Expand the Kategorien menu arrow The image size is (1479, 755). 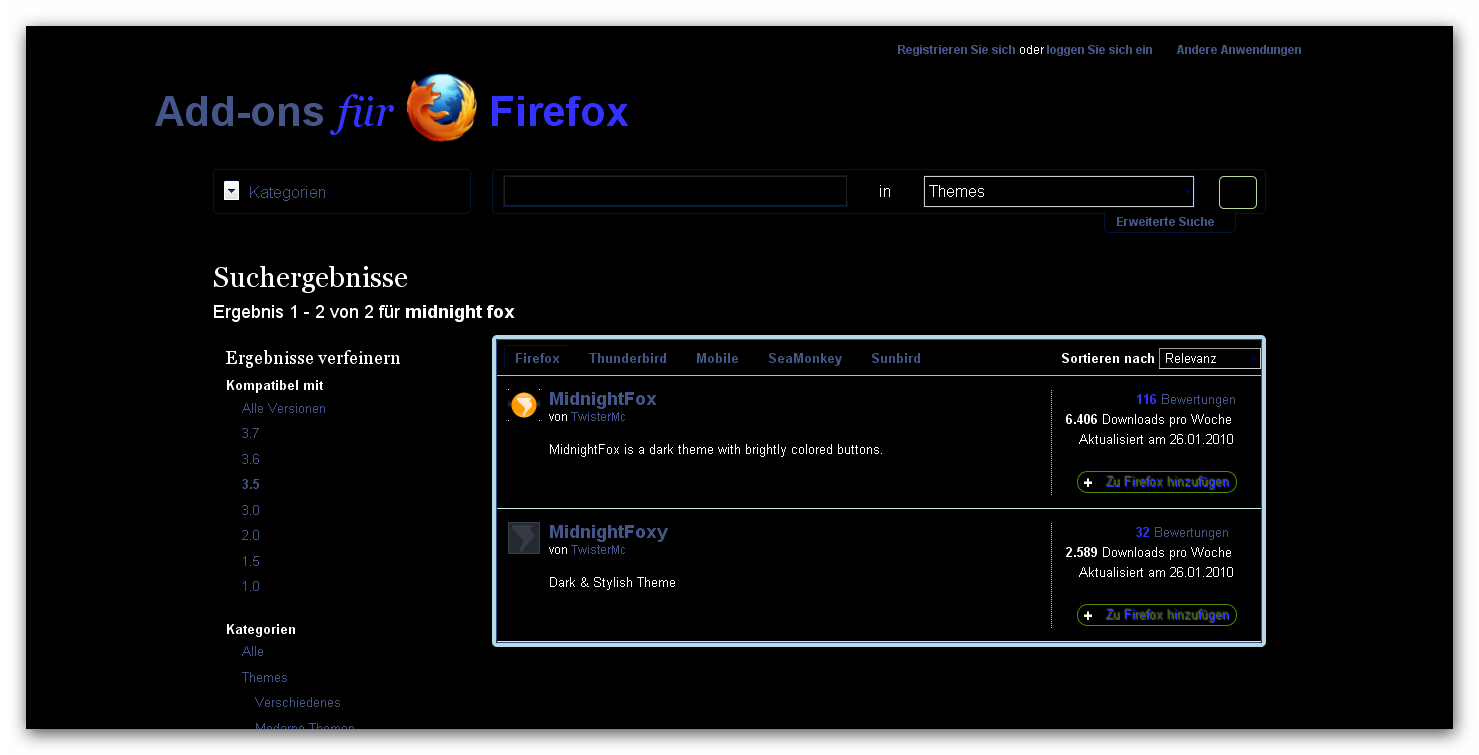(x=232, y=191)
